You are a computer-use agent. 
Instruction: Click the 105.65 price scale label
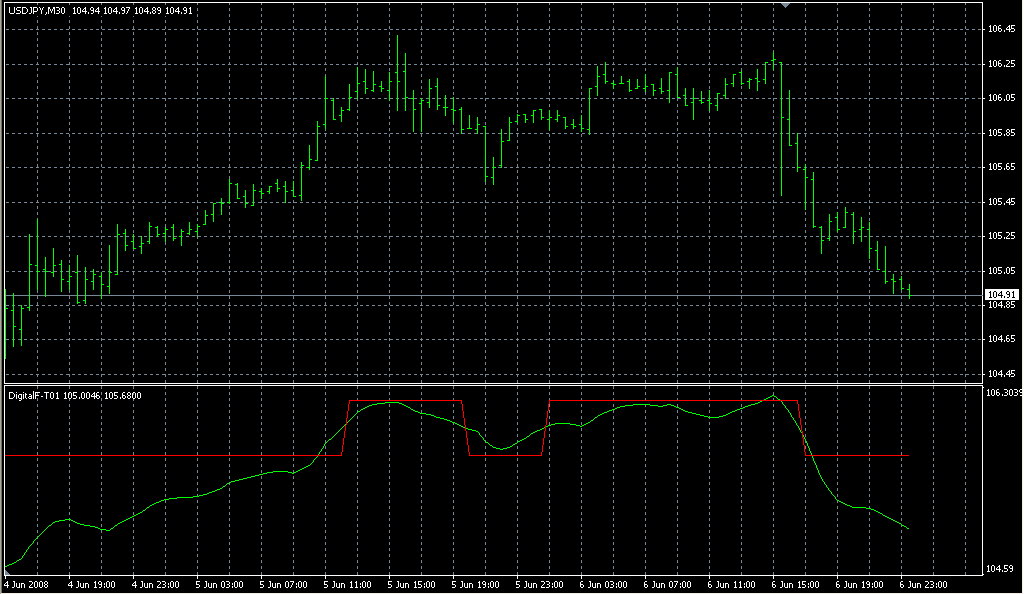point(1001,167)
